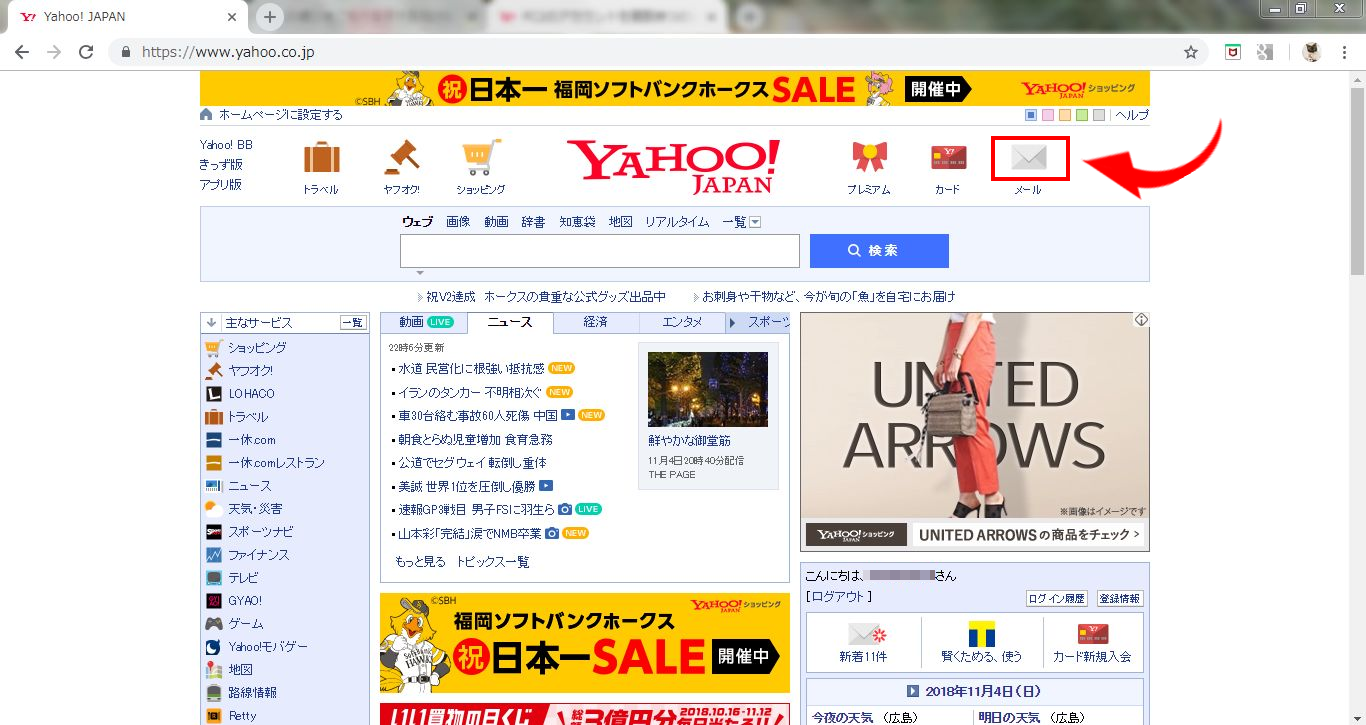Click the プレミアム ribbon icon
Image resolution: width=1366 pixels, height=725 pixels.
click(869, 157)
